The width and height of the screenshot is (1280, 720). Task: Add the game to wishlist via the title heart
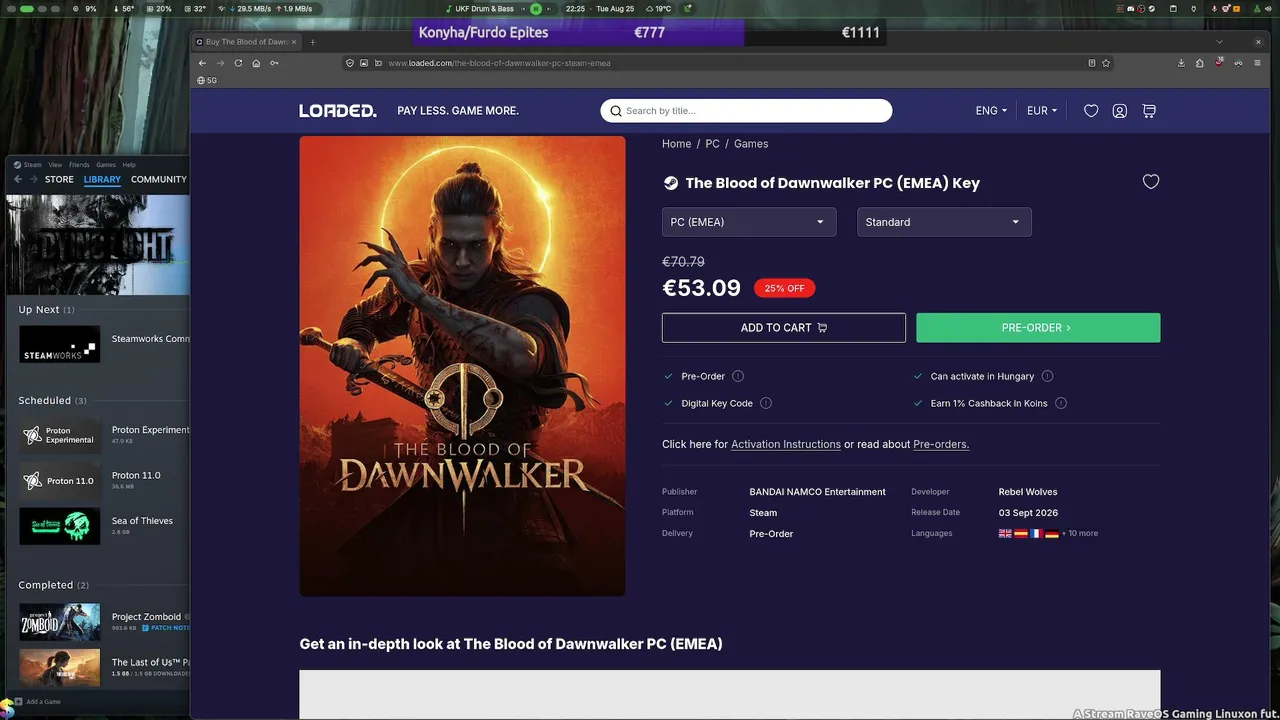1151,182
